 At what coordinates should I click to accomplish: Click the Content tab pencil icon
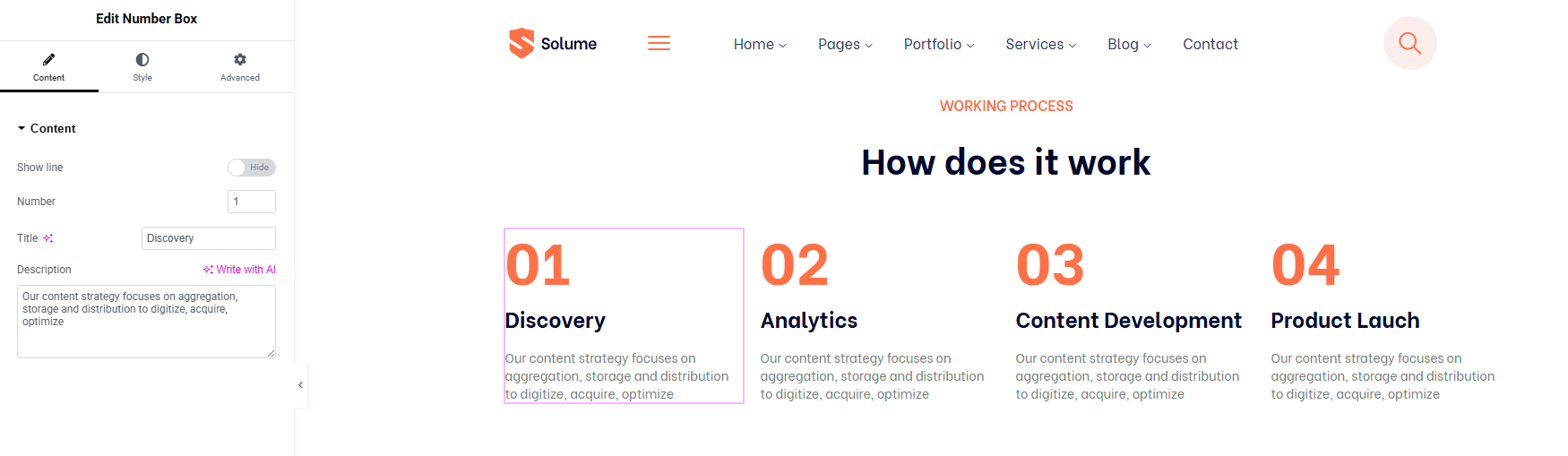(48, 59)
